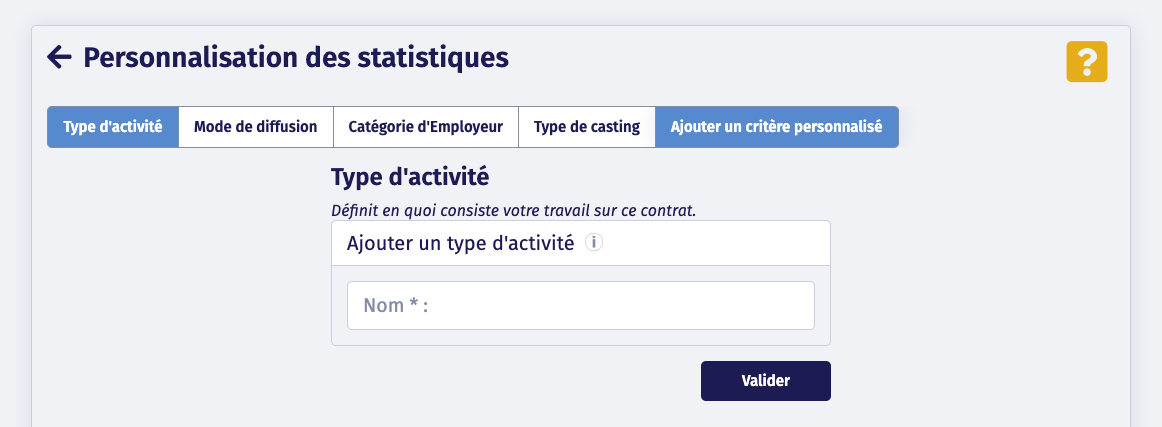Switch to the Type d'activité tab

113,127
